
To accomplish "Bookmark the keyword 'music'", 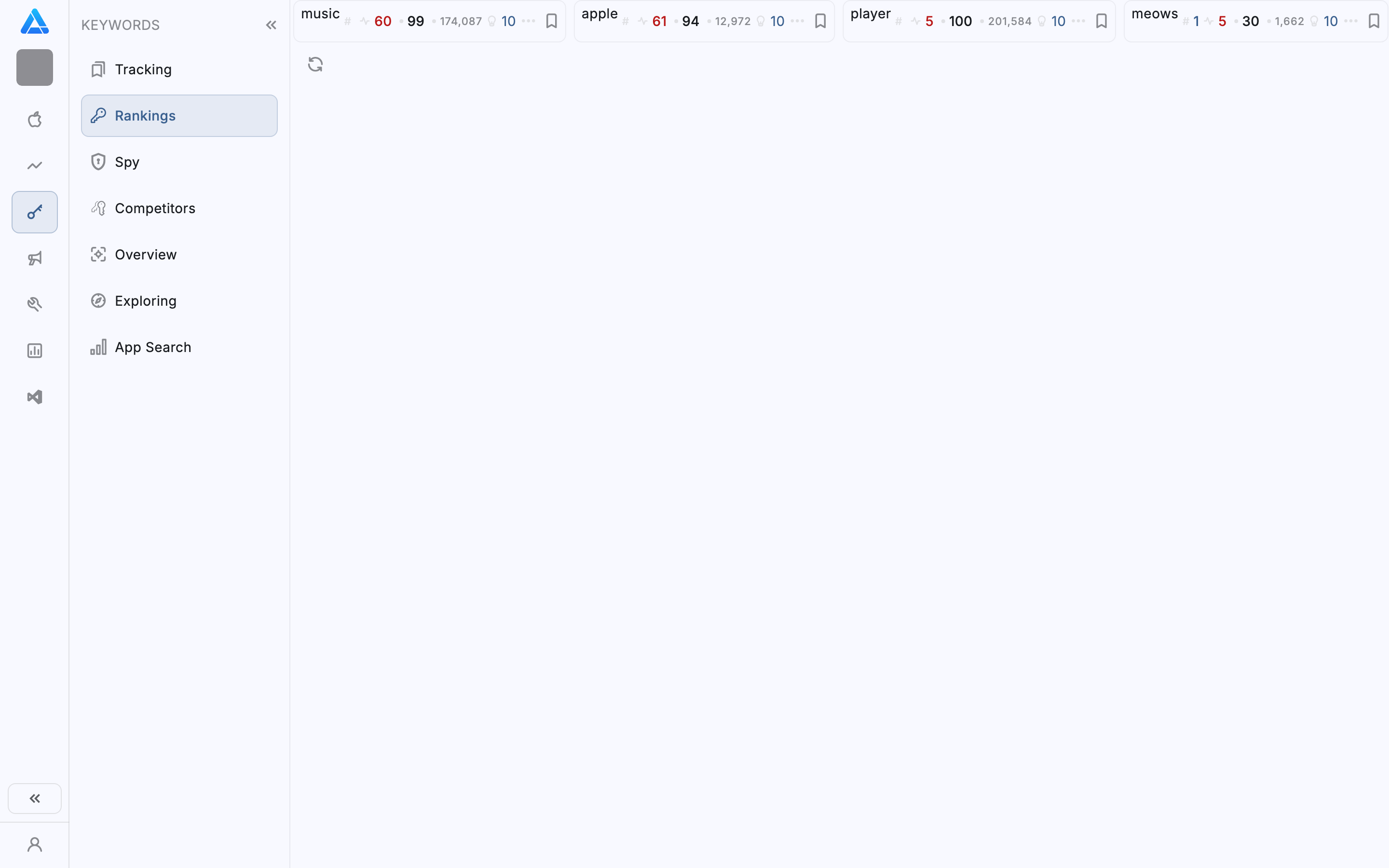I will (x=552, y=21).
